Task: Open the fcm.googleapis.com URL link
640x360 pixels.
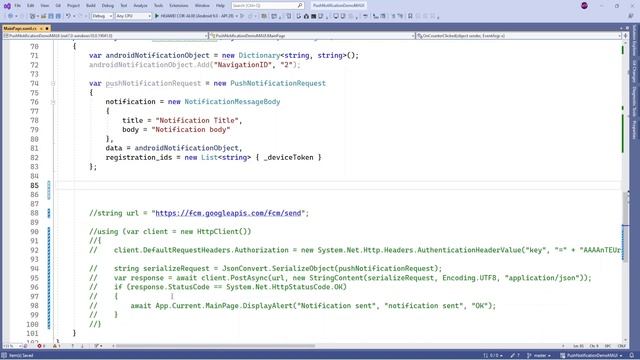Action: 228,213
